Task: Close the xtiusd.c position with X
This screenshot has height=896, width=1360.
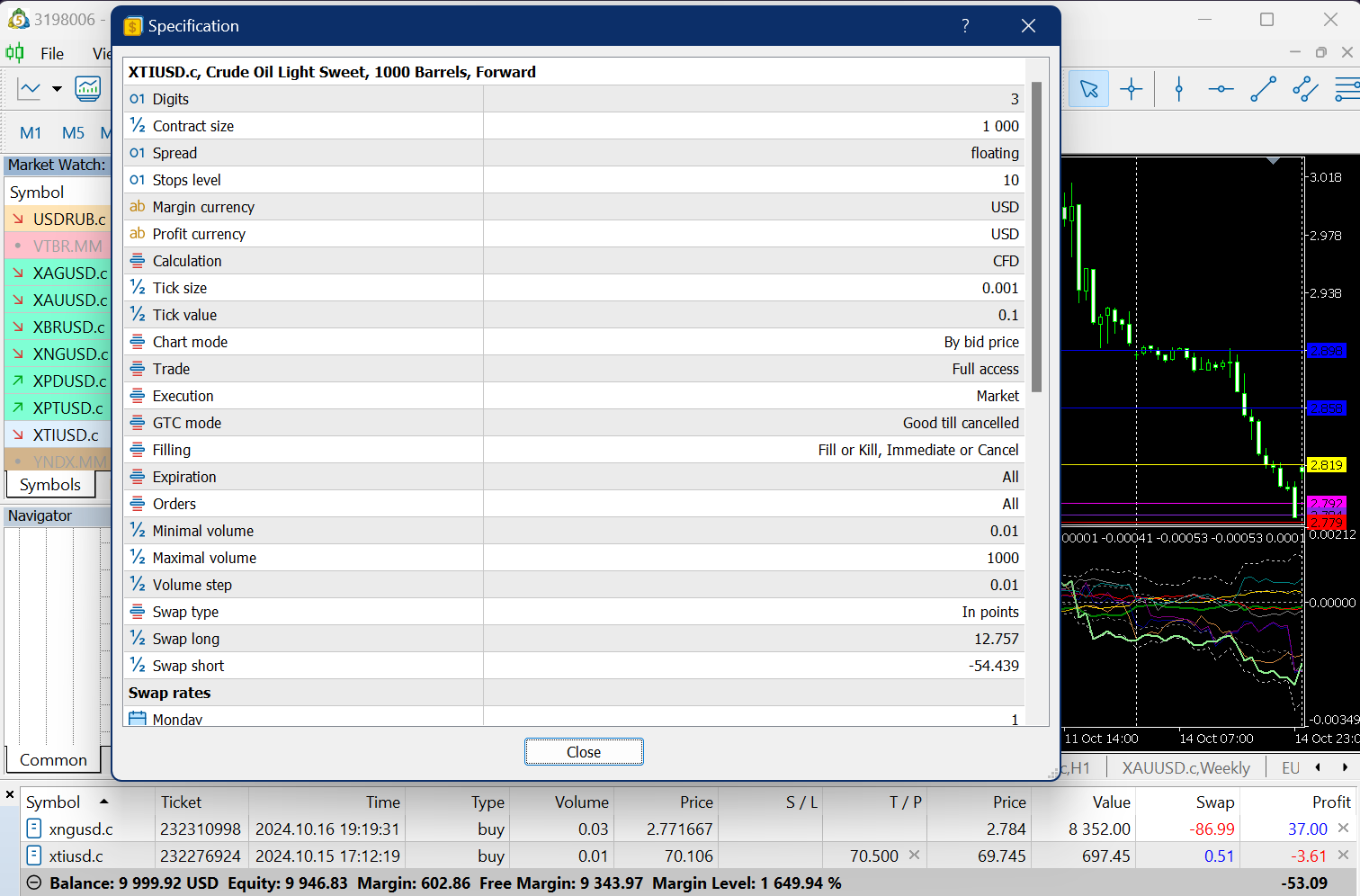Action: 1343,855
